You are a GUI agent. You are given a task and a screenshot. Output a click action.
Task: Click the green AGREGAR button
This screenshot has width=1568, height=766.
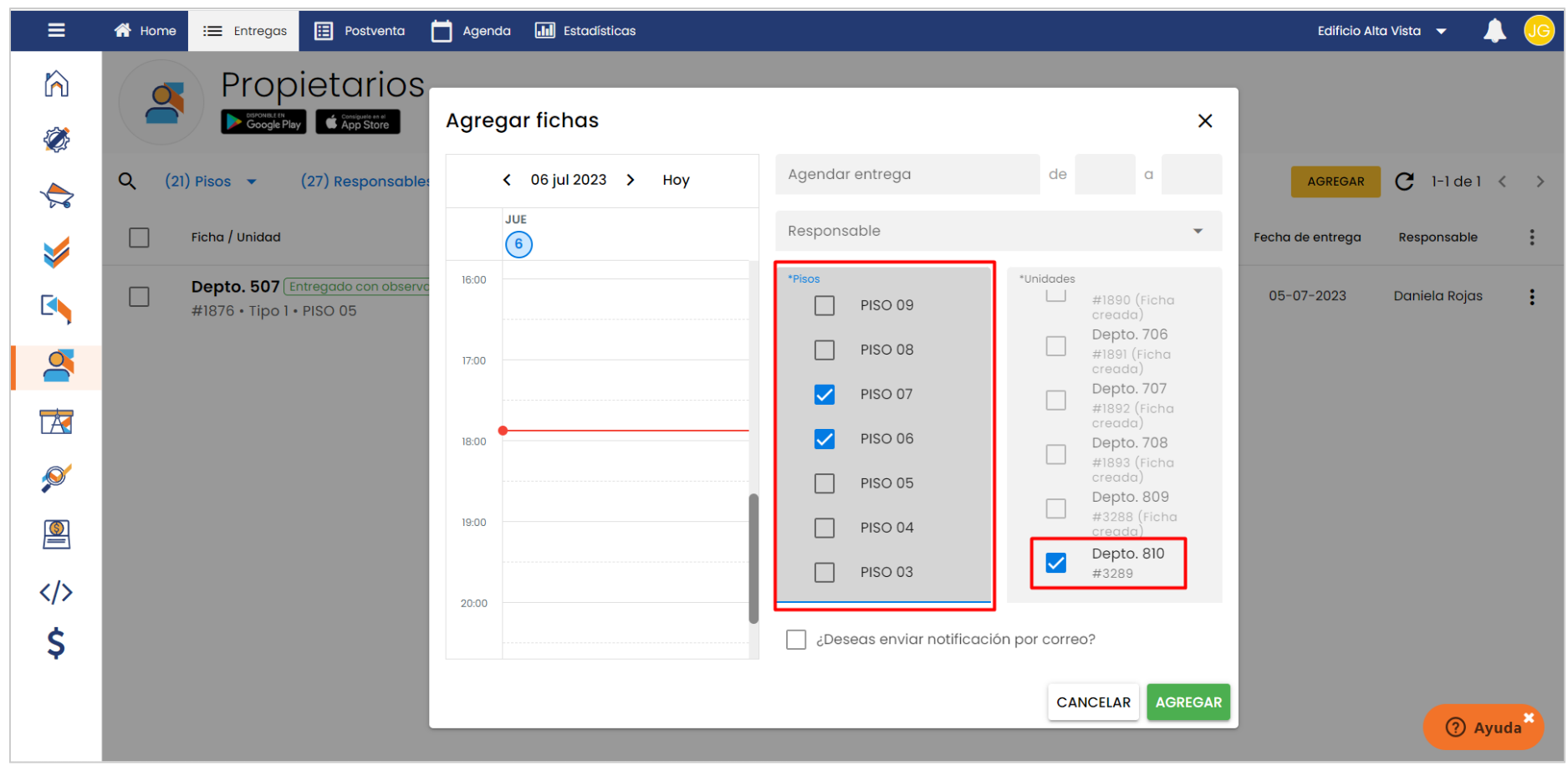pyautogui.click(x=1187, y=702)
